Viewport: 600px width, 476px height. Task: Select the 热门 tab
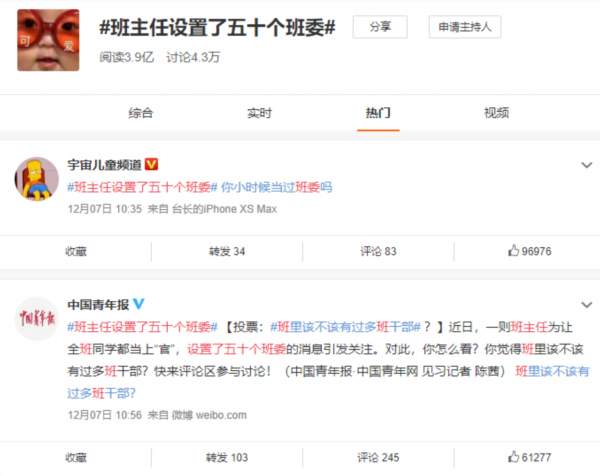(x=378, y=113)
